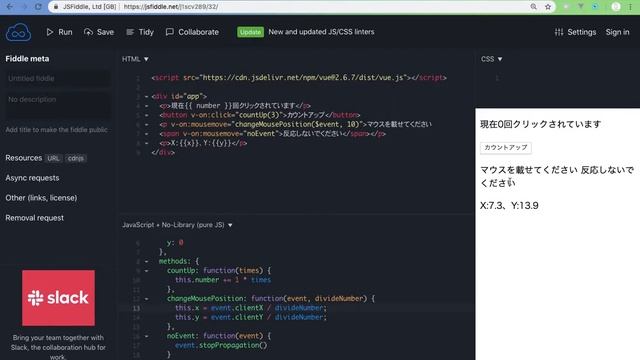640x360 pixels.
Task: Expand the Resources section
Action: 24,158
